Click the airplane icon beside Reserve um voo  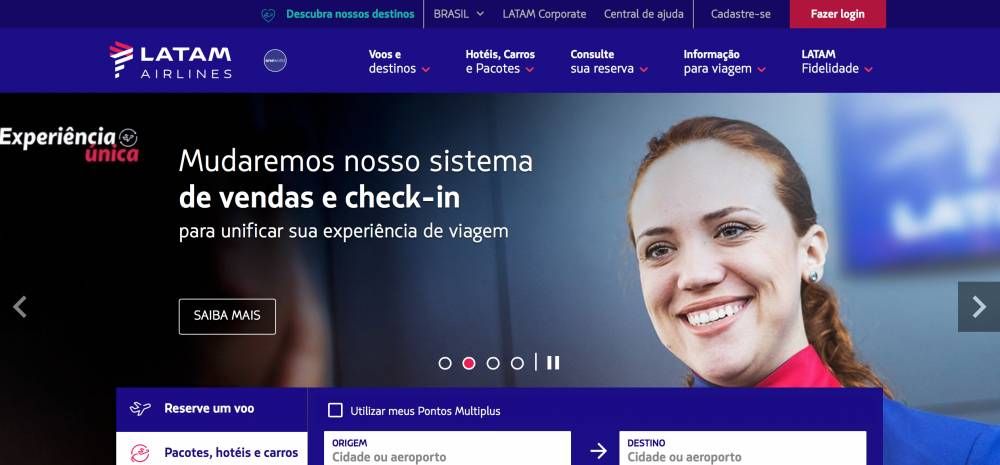[x=140, y=409]
